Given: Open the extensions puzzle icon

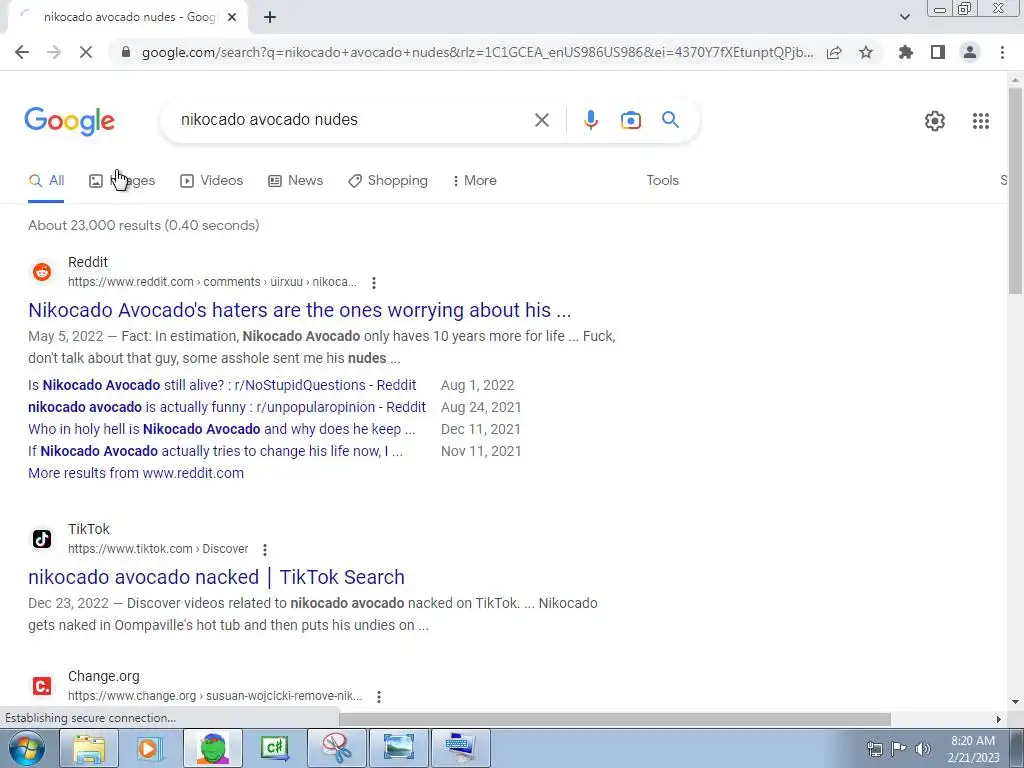Looking at the screenshot, I should pyautogui.click(x=905, y=52).
